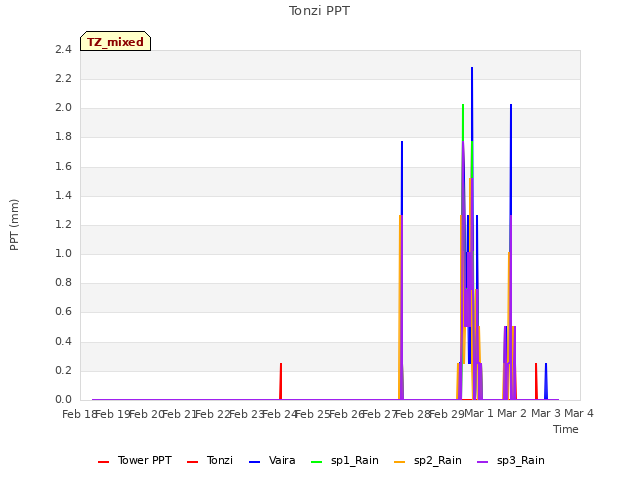Click the Tonzi PPT chart title
Image resolution: width=640 pixels, height=480 pixels.
tap(319, 11)
